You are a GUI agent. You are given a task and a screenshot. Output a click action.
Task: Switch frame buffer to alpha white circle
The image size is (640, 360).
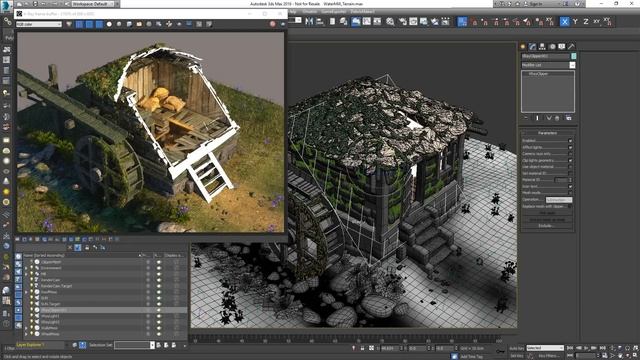point(109,24)
